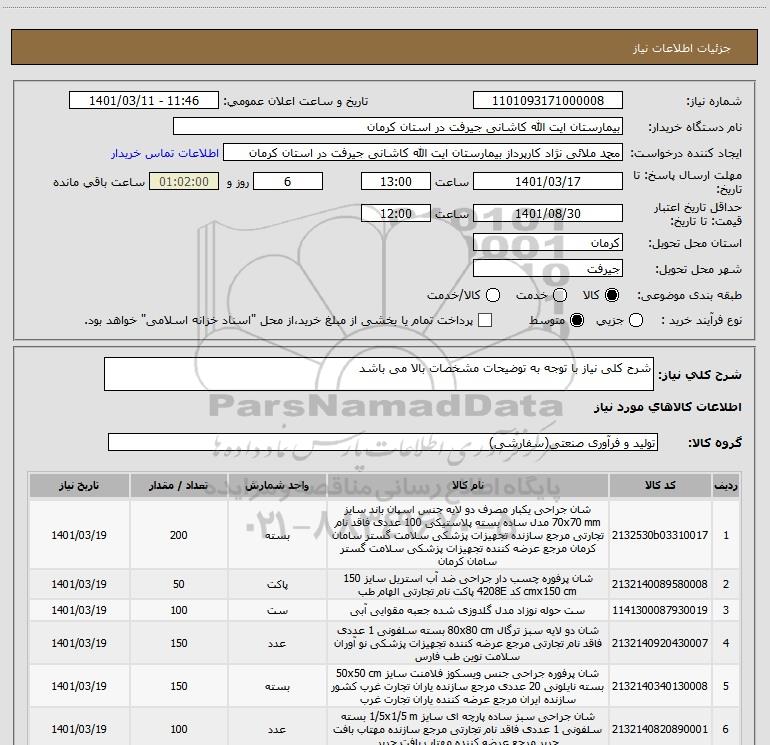Image resolution: width=770 pixels, height=745 pixels.
Task: Click product code 2132140340130008
Action: coord(660,687)
